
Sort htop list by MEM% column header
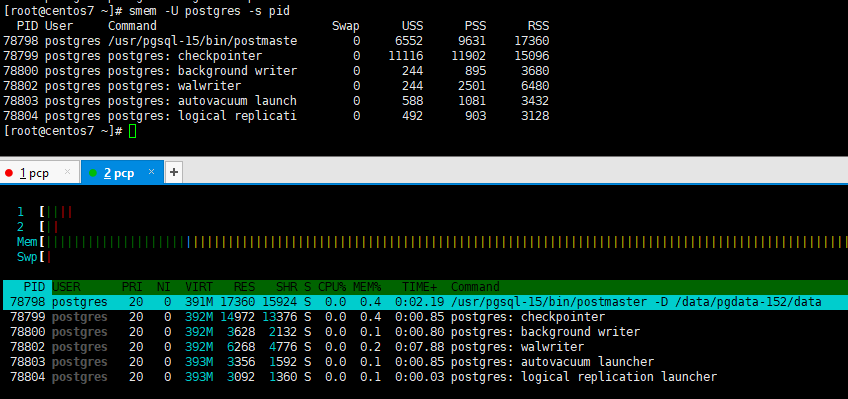367,287
